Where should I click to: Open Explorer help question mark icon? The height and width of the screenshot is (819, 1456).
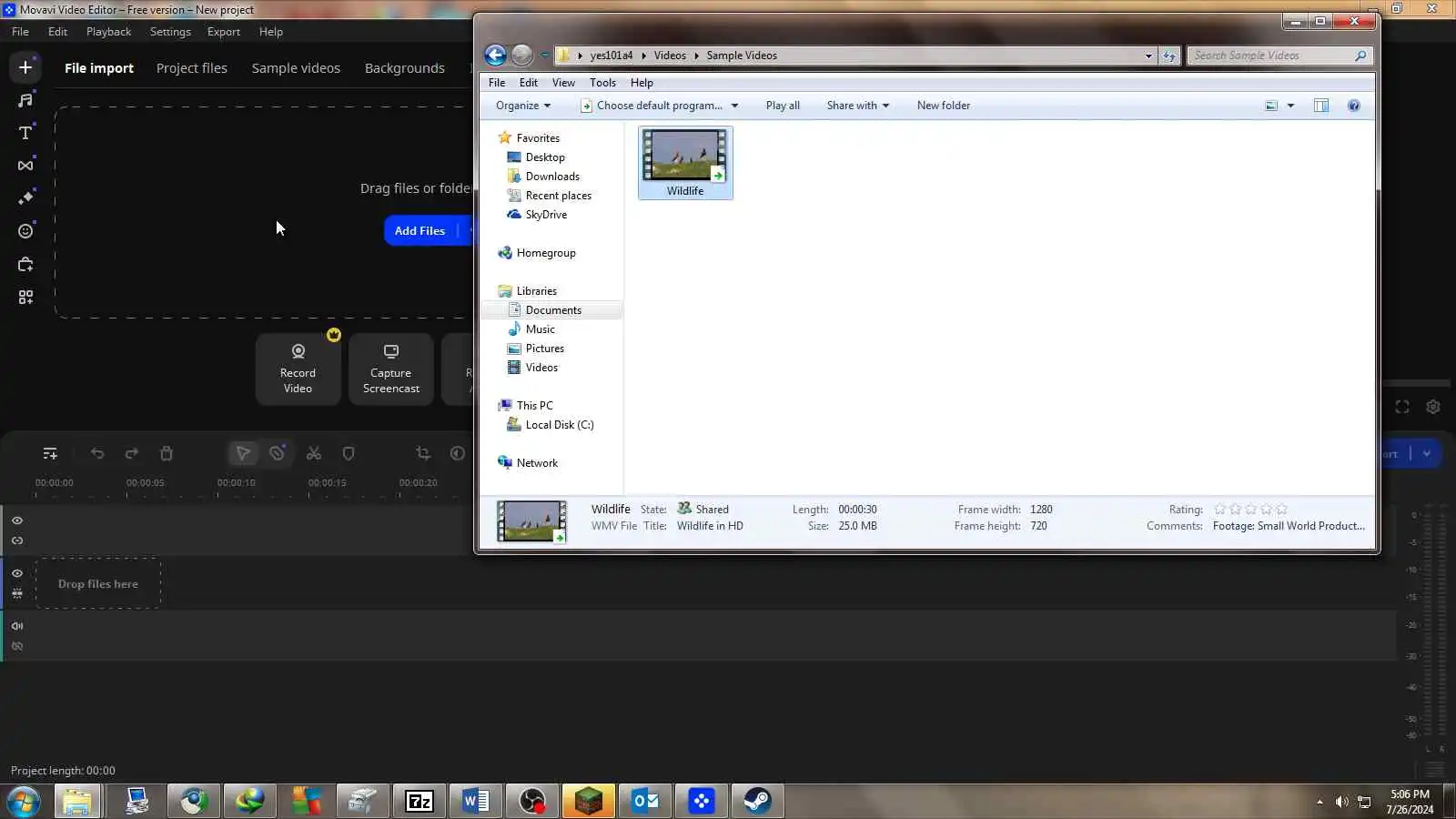tap(1354, 106)
